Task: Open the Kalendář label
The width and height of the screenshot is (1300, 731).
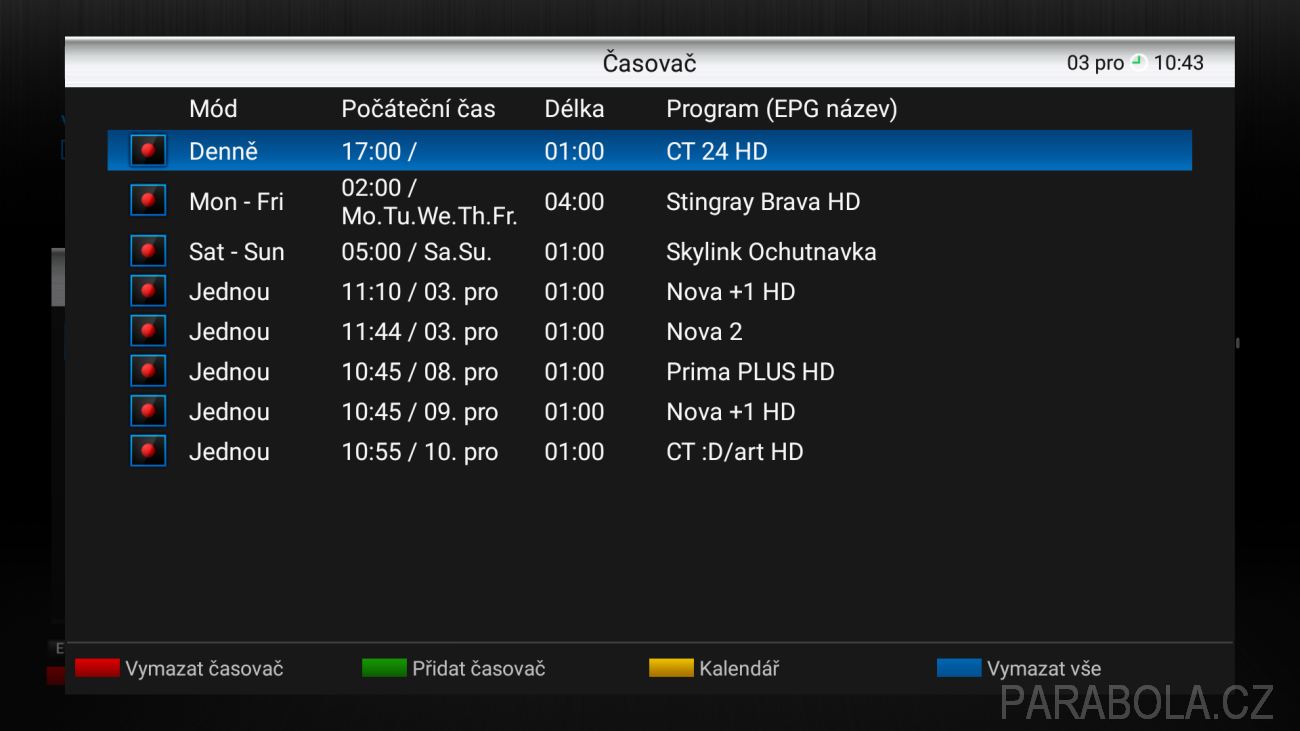Action: pyautogui.click(x=739, y=669)
